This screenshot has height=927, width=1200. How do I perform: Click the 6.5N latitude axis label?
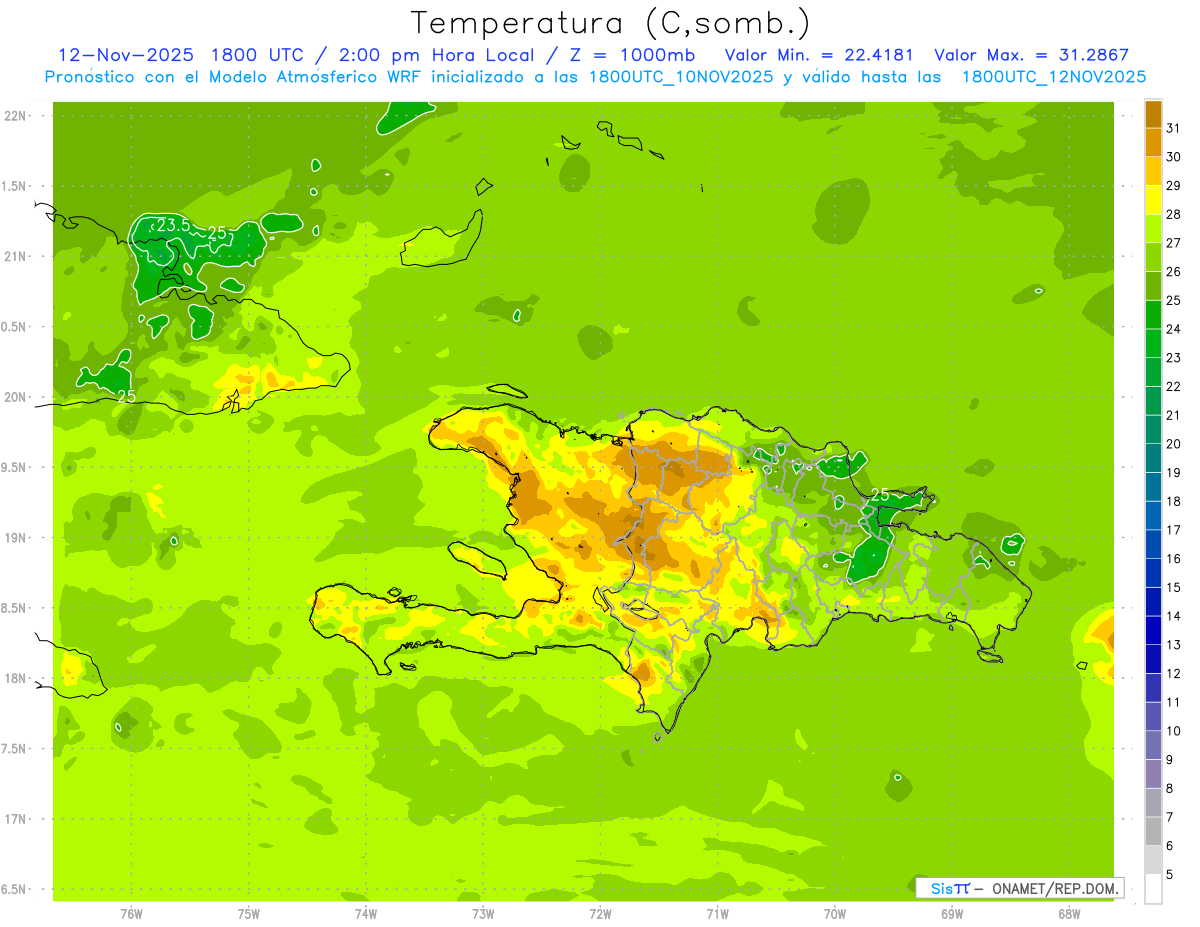point(15,889)
